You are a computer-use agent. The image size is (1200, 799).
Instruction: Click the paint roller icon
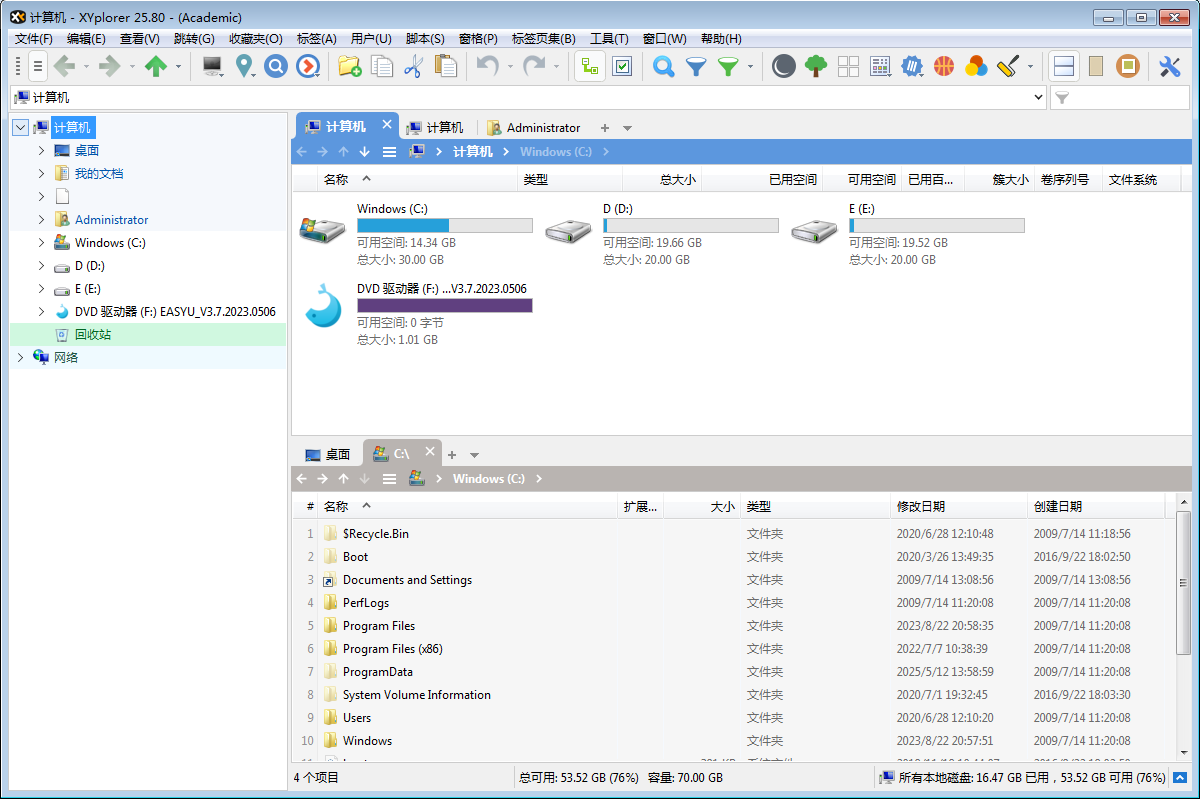pyautogui.click(x=1008, y=67)
